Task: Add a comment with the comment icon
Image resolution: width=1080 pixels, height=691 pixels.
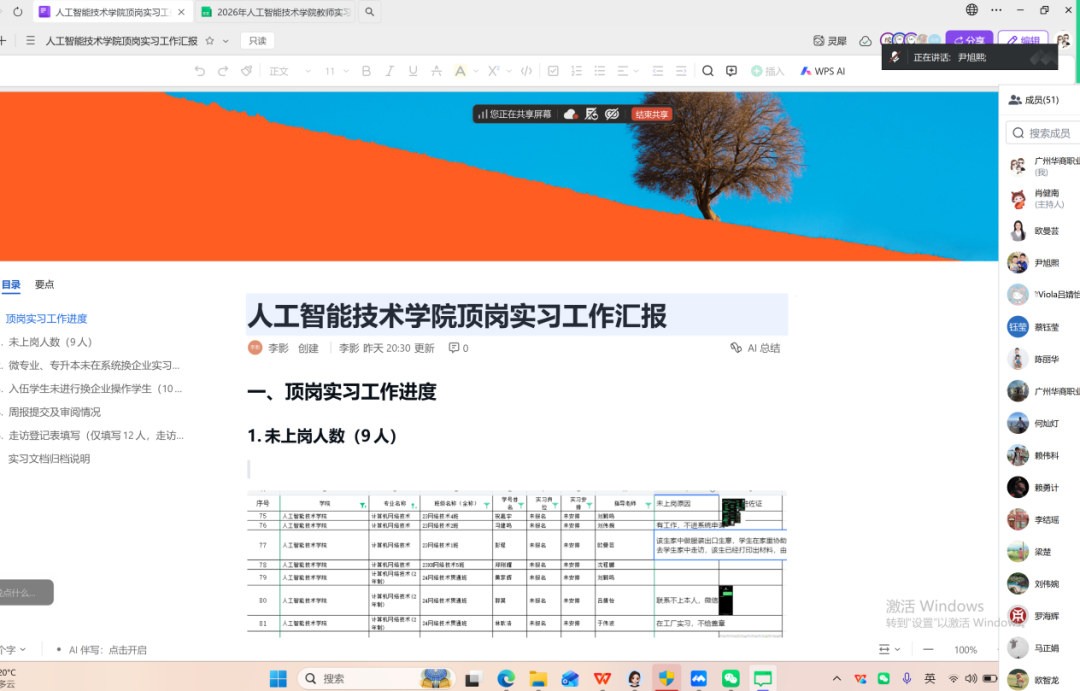Action: [731, 71]
